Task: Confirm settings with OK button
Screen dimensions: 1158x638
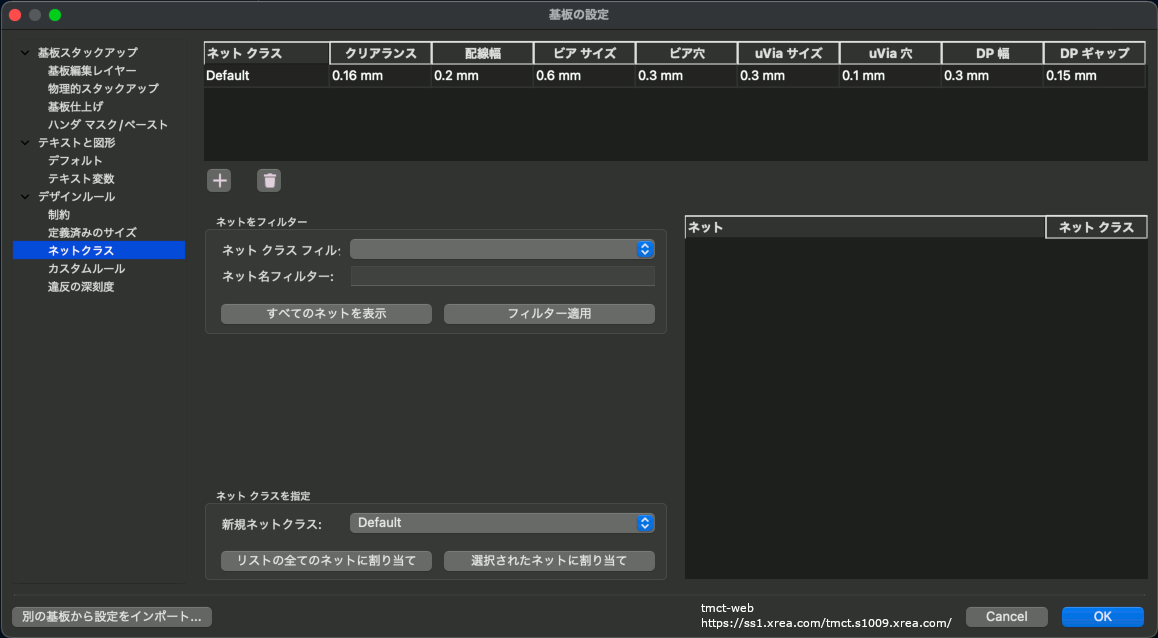Action: (x=1103, y=617)
